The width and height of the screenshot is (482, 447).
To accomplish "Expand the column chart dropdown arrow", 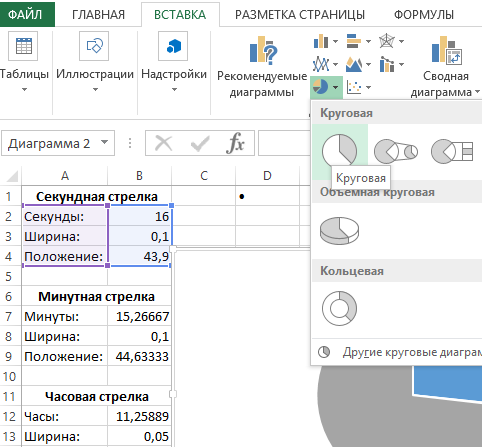I will (335, 41).
